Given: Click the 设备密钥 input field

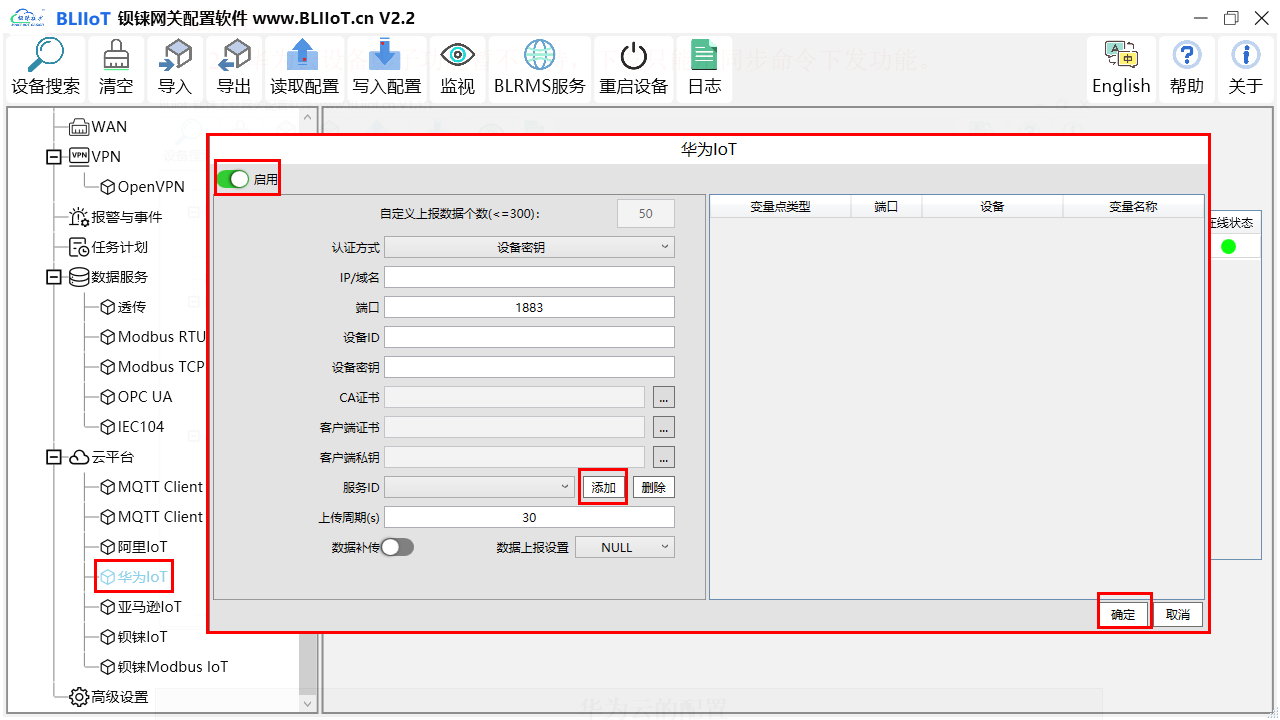Looking at the screenshot, I should coord(529,367).
